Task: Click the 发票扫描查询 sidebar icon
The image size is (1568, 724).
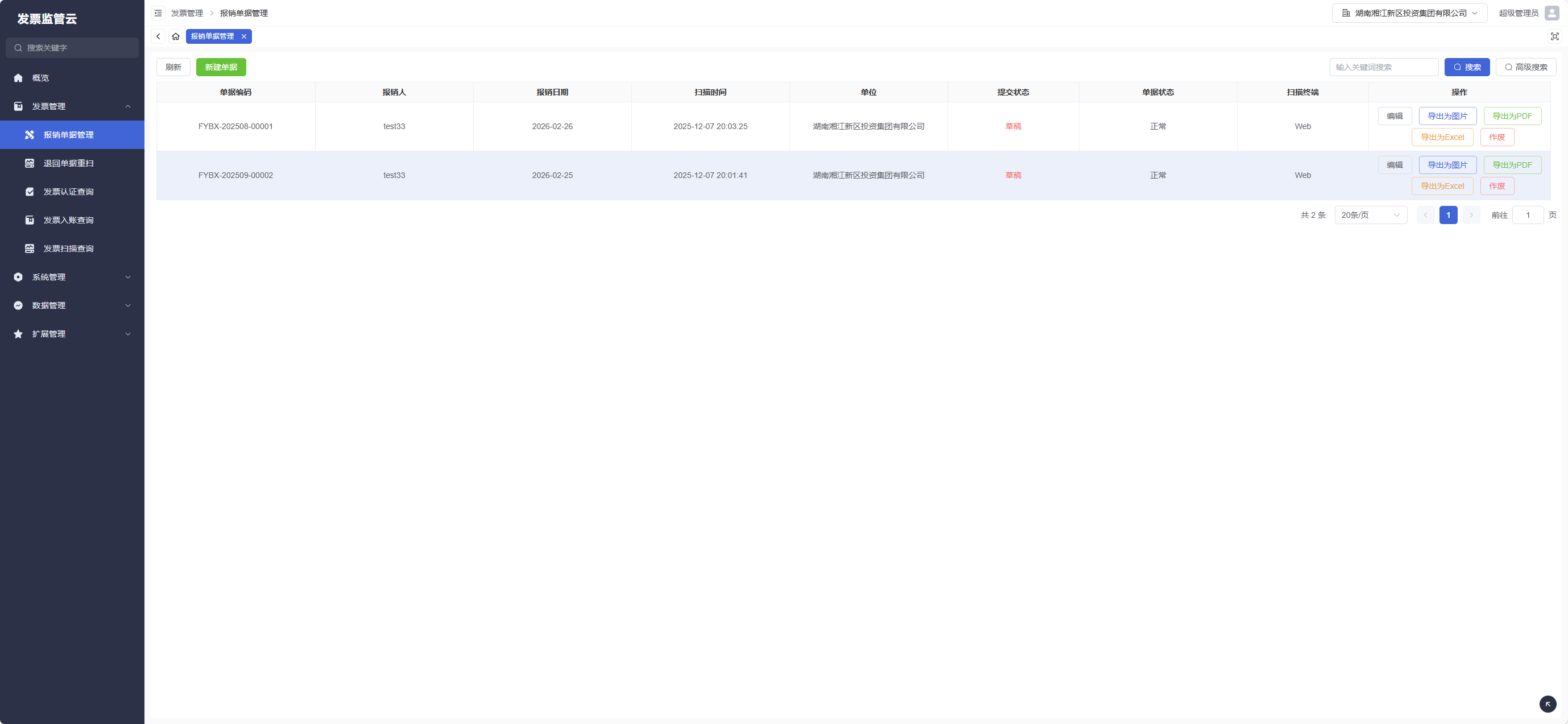Action: coord(29,249)
